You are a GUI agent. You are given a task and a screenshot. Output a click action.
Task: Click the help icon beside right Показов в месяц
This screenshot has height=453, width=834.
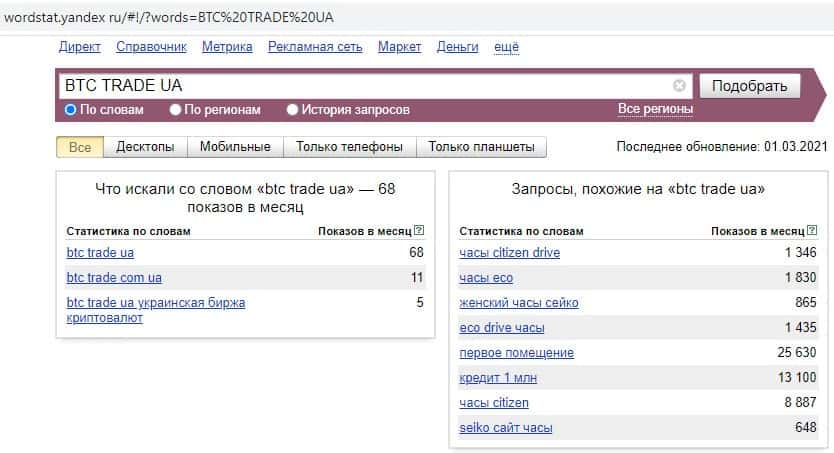click(811, 231)
